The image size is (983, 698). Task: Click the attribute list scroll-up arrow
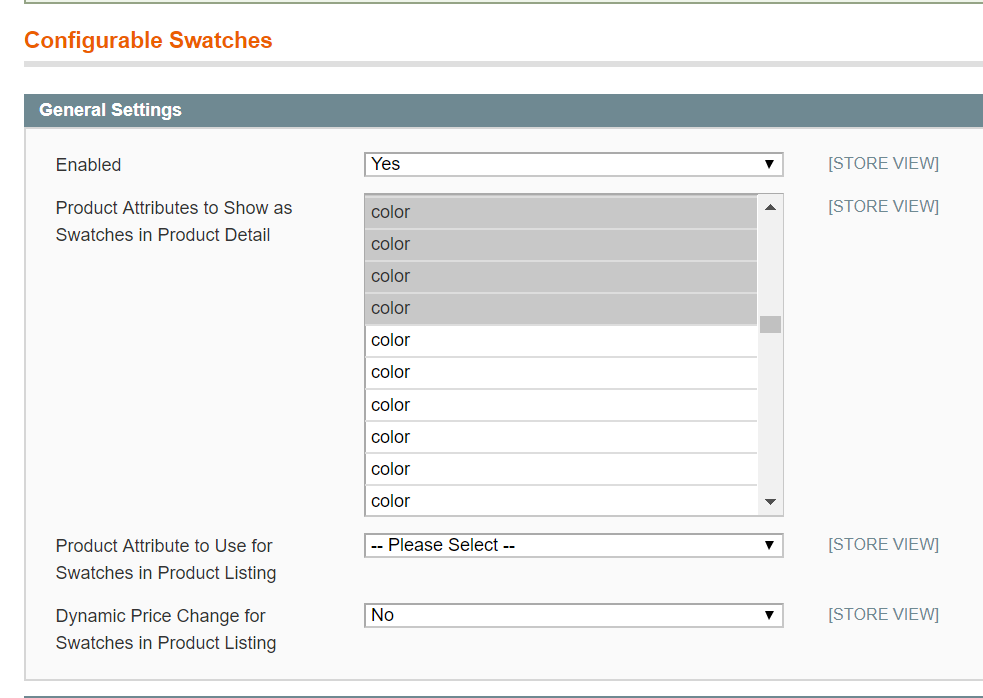click(770, 208)
